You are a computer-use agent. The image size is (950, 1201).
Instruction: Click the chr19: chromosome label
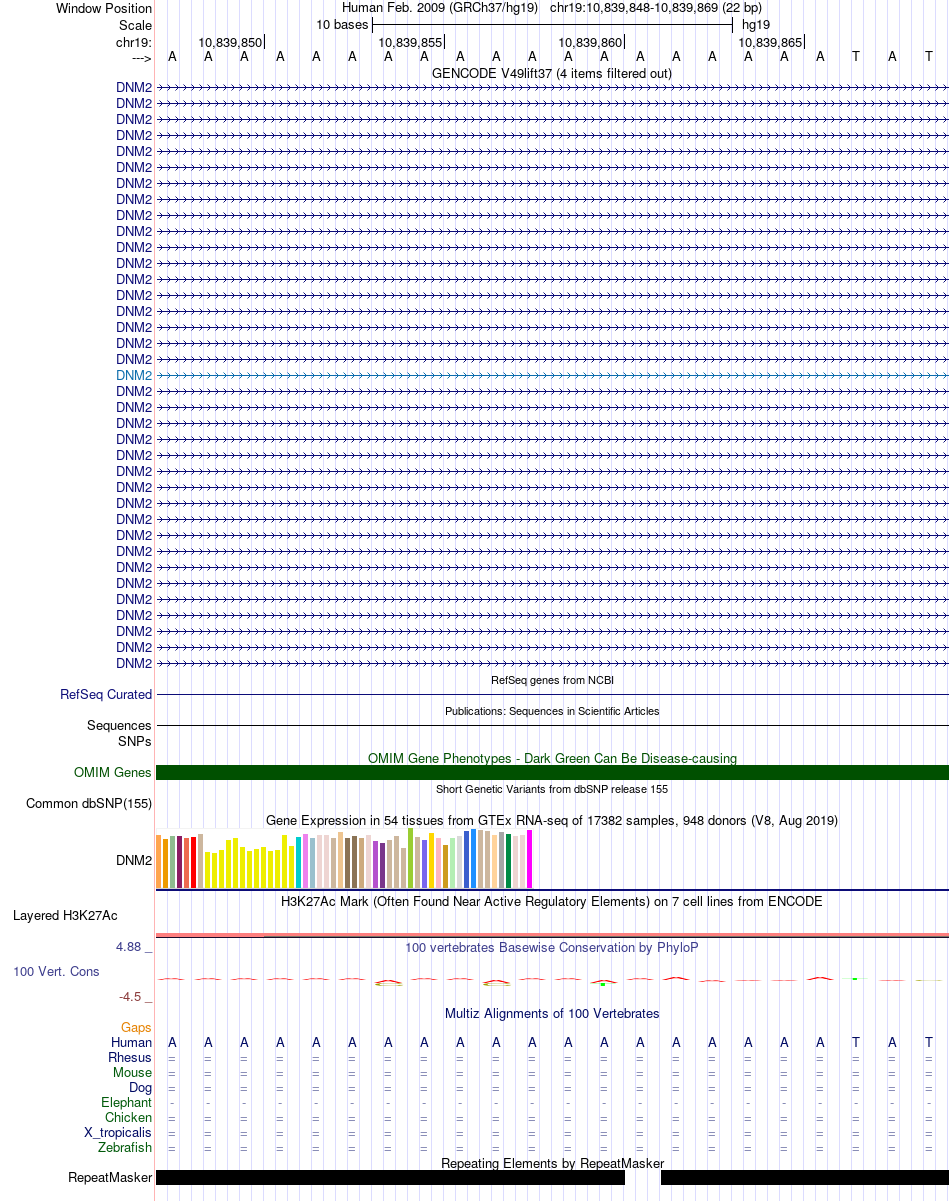click(134, 42)
